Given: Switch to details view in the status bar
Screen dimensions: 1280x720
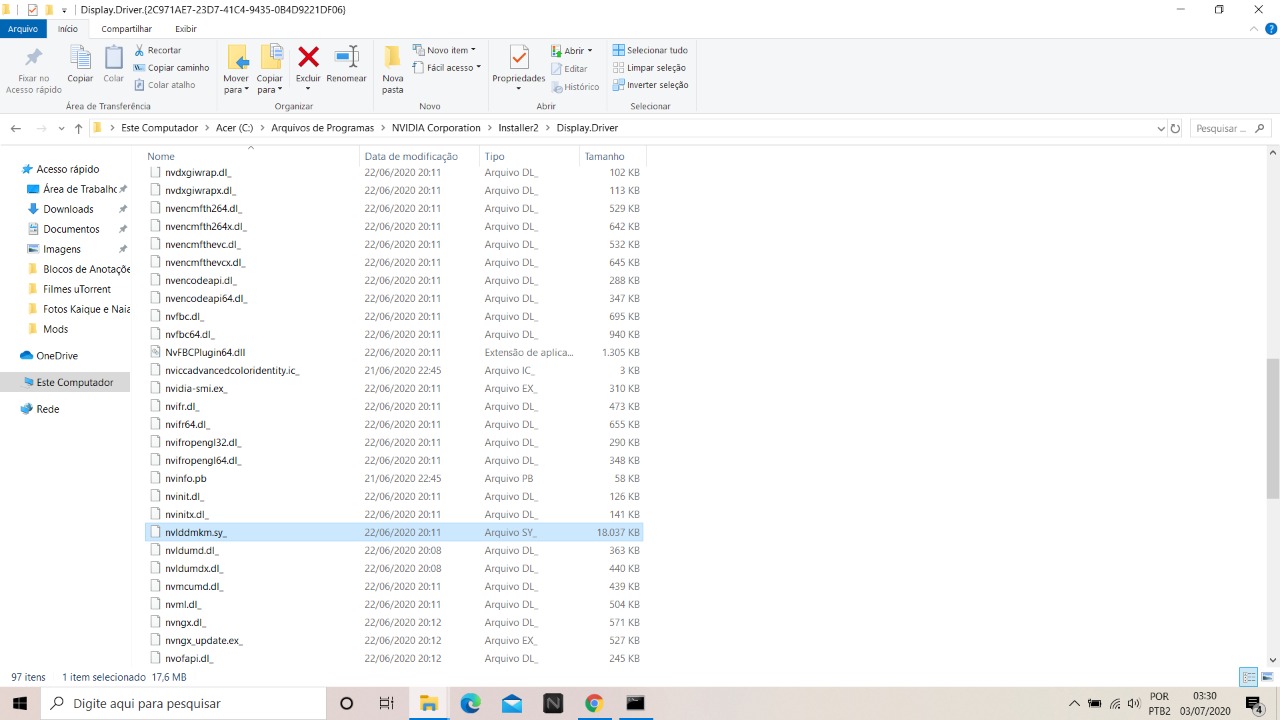Looking at the screenshot, I should tap(1248, 677).
